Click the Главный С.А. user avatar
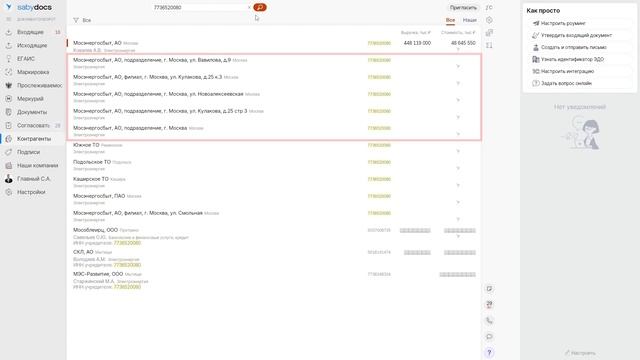 pyautogui.click(x=9, y=179)
